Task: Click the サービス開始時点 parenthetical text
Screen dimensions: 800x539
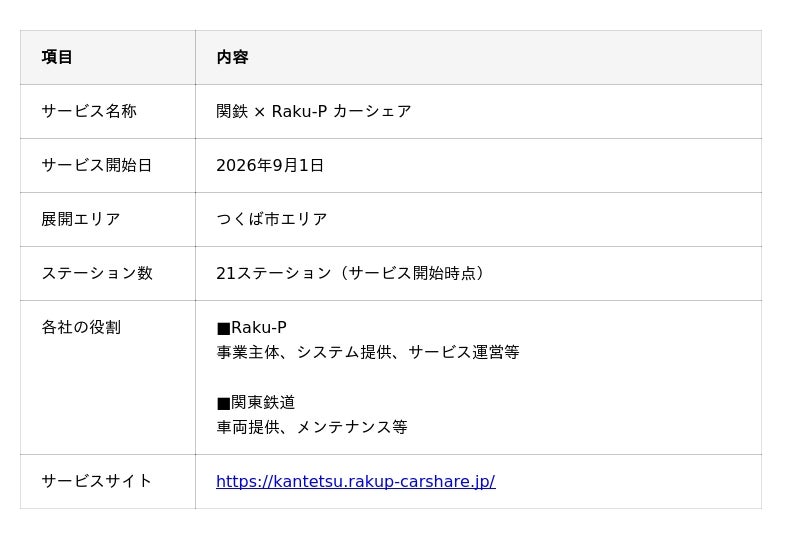Action: tap(413, 274)
